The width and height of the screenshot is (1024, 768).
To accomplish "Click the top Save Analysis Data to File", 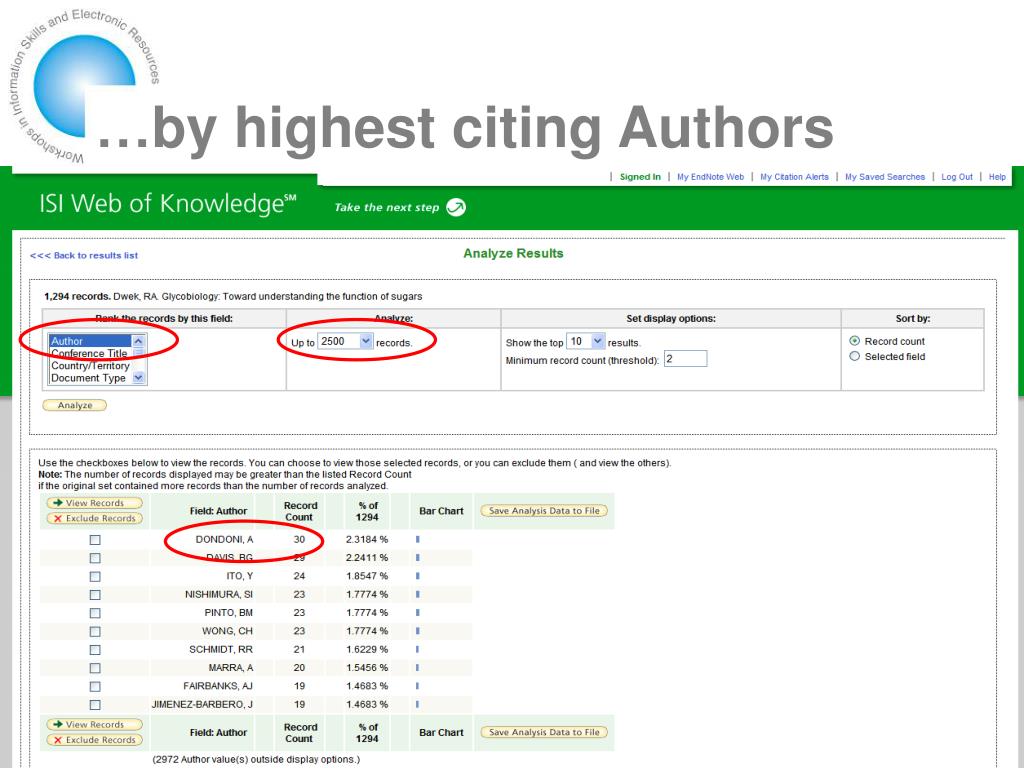I will pyautogui.click(x=544, y=511).
